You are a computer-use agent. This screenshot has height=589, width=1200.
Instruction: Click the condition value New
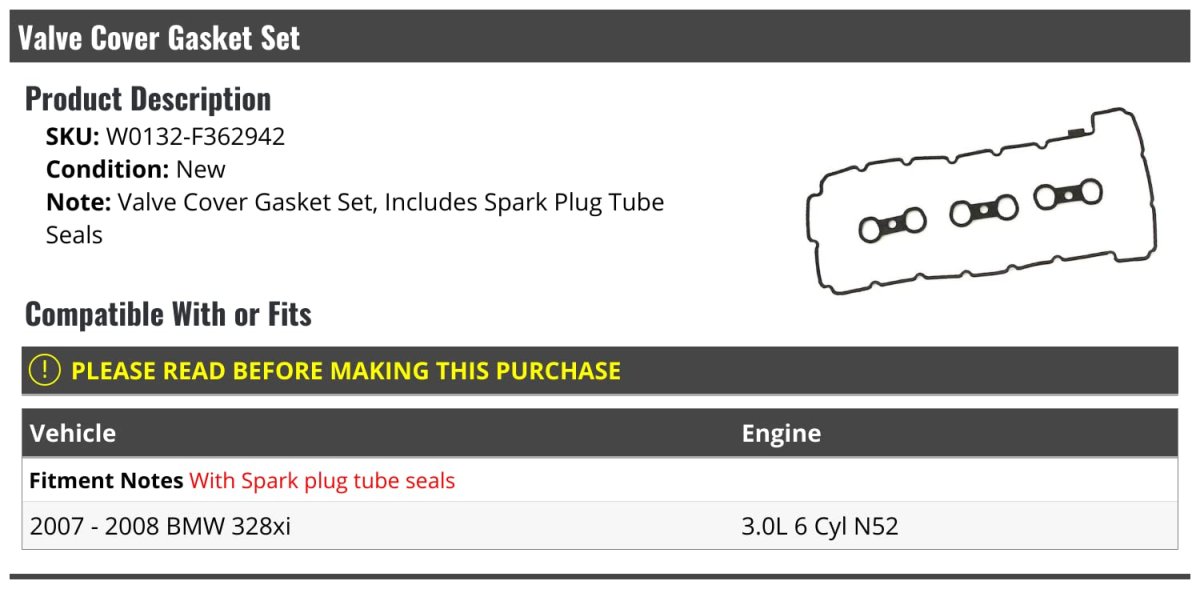[x=201, y=169]
